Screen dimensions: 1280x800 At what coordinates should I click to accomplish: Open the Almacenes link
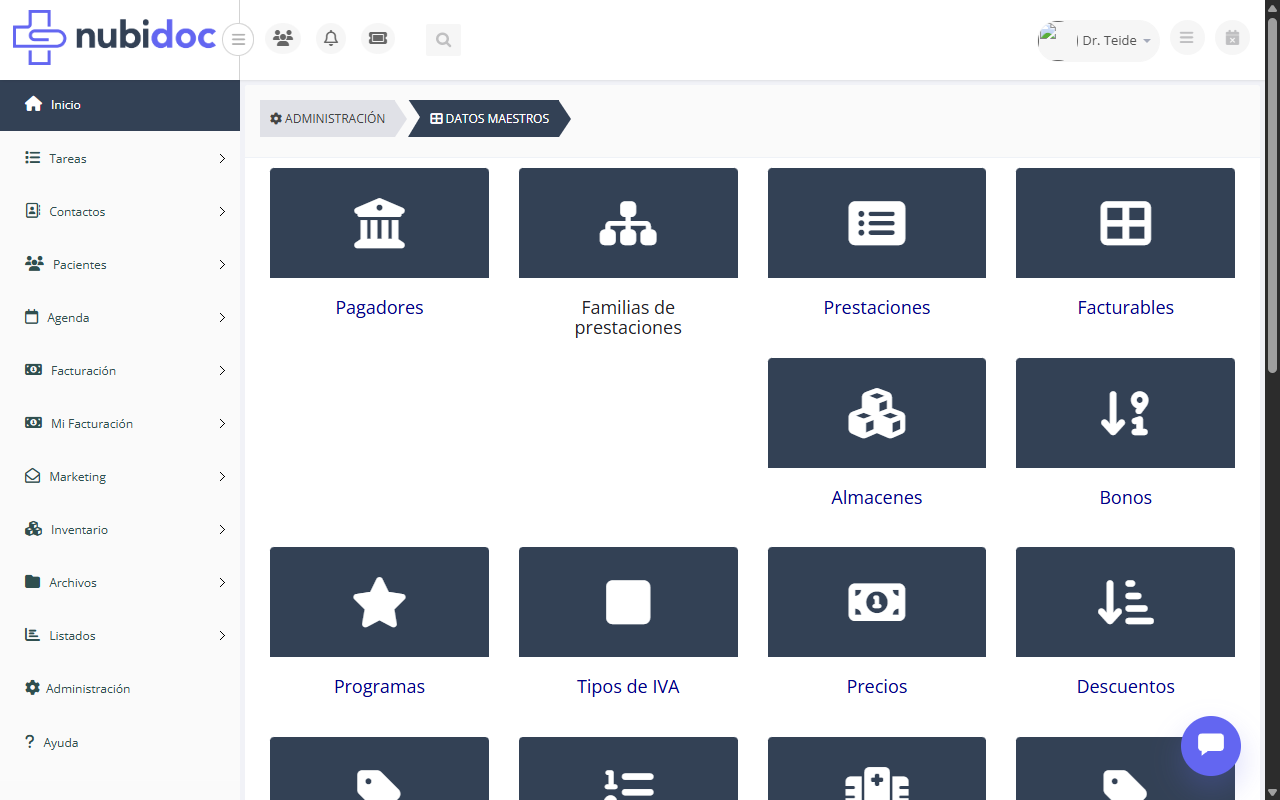(877, 498)
